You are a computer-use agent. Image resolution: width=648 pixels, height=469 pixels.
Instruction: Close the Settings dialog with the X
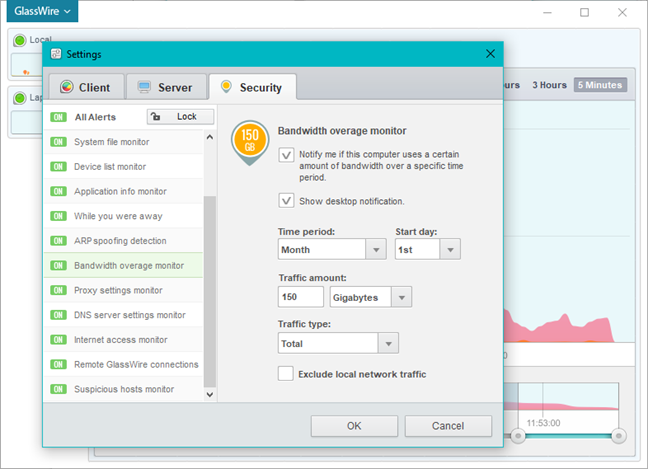[x=490, y=54]
